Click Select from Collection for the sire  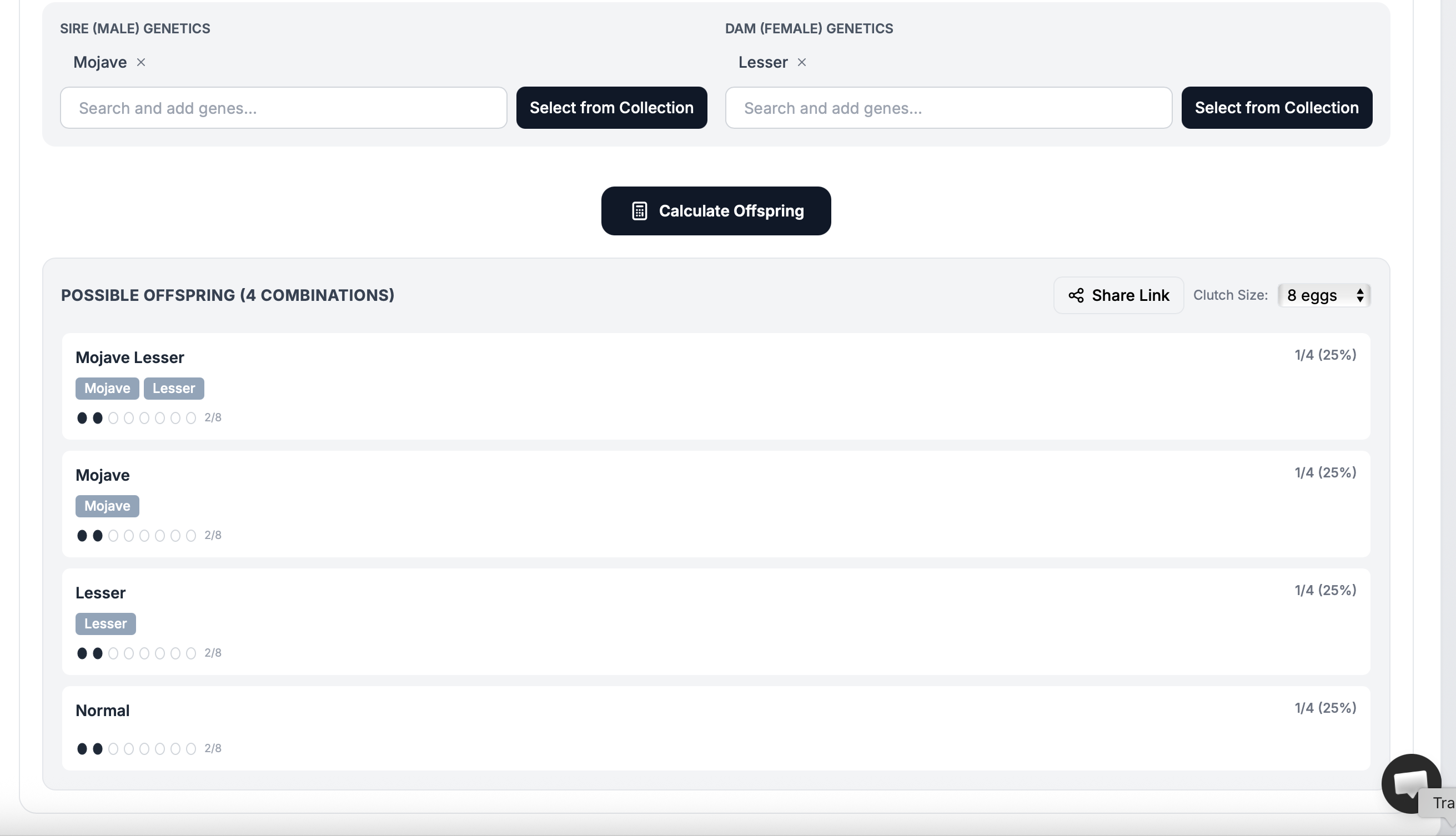[611, 107]
